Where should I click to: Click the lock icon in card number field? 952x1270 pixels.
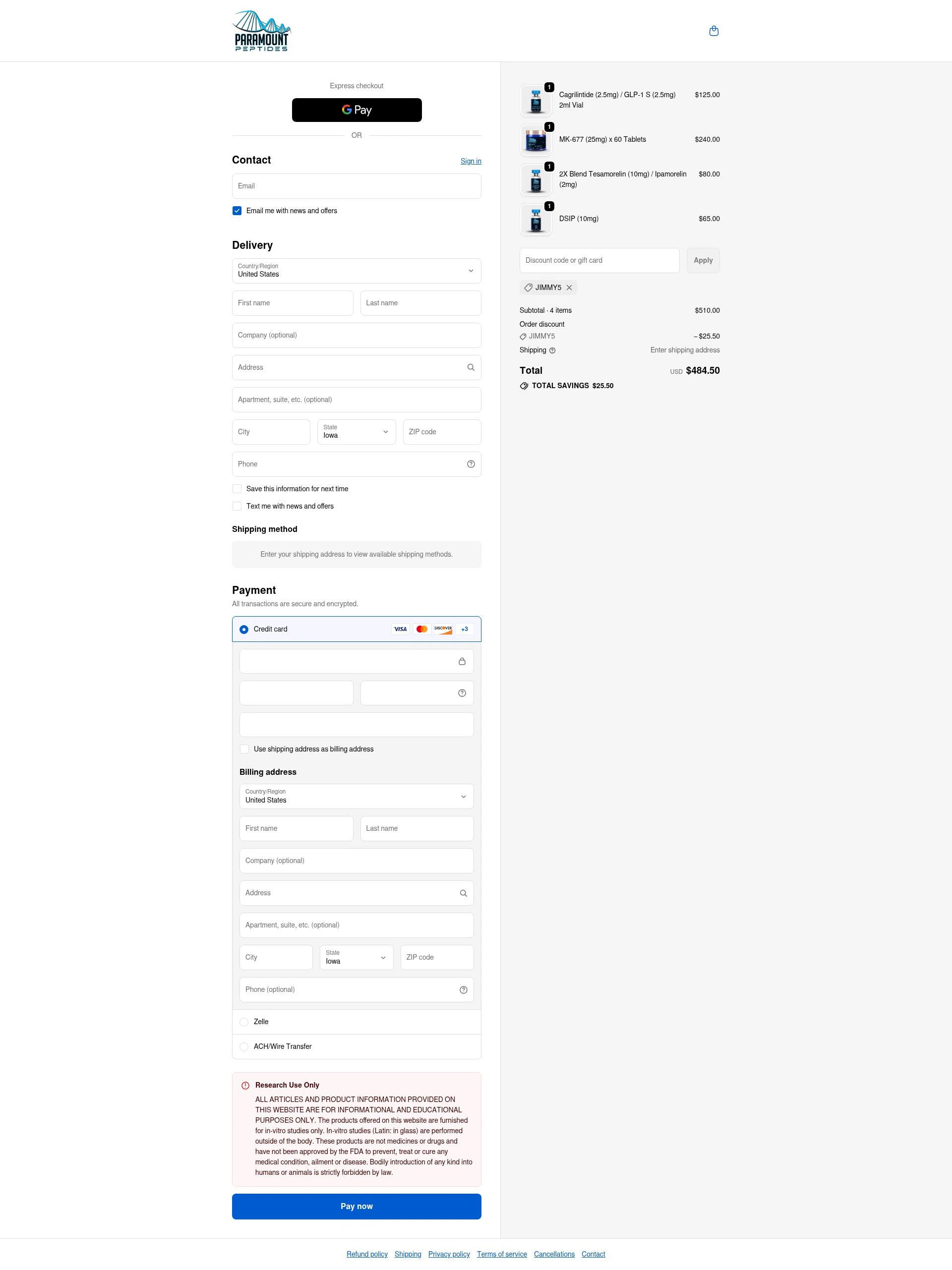point(462,661)
